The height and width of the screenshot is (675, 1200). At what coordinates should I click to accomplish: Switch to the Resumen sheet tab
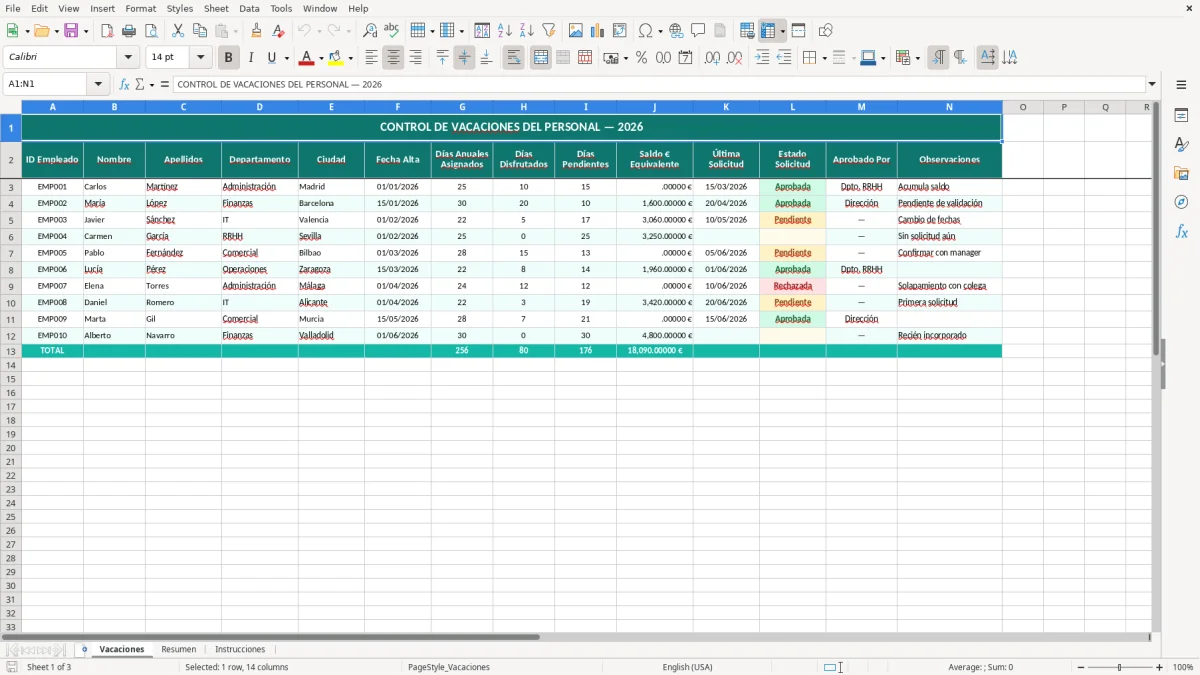[179, 649]
